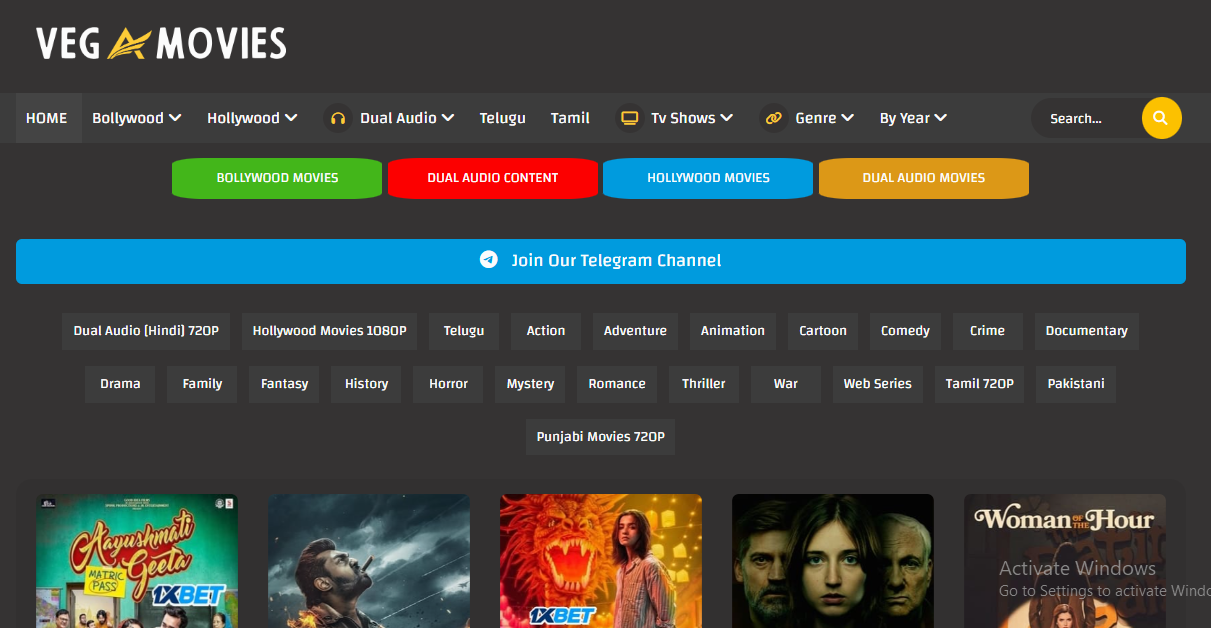Image resolution: width=1211 pixels, height=628 pixels.
Task: Open the Woman of the Hour poster
Action: [1065, 561]
